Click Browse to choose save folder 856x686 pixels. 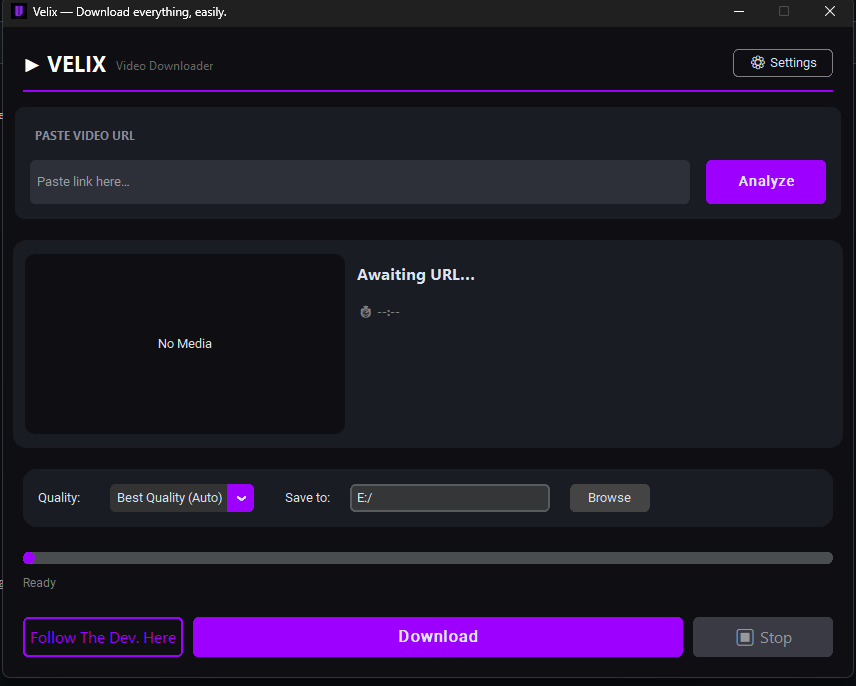[x=610, y=498]
